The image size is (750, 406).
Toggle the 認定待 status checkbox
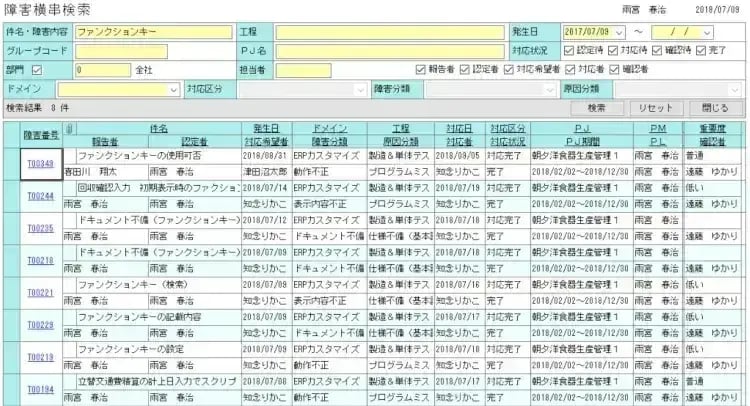[569, 51]
